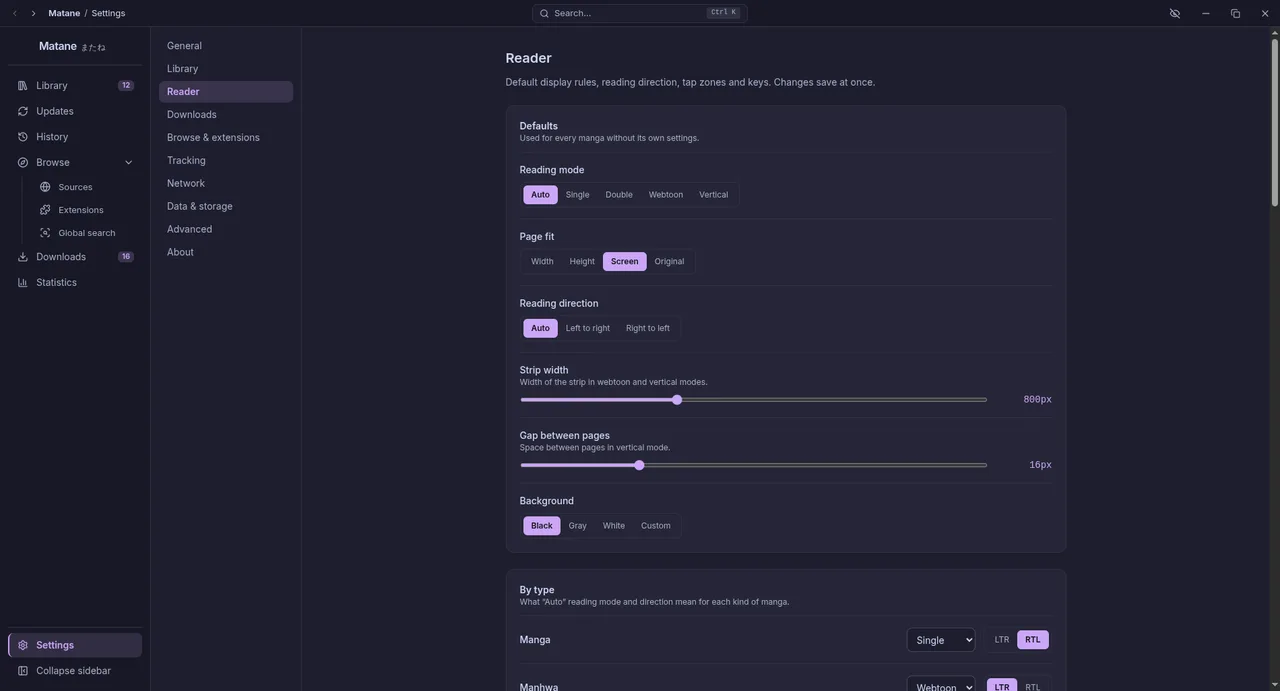Set Manga direction to RTL
Viewport: 1280px width, 691px height.
click(x=1033, y=640)
